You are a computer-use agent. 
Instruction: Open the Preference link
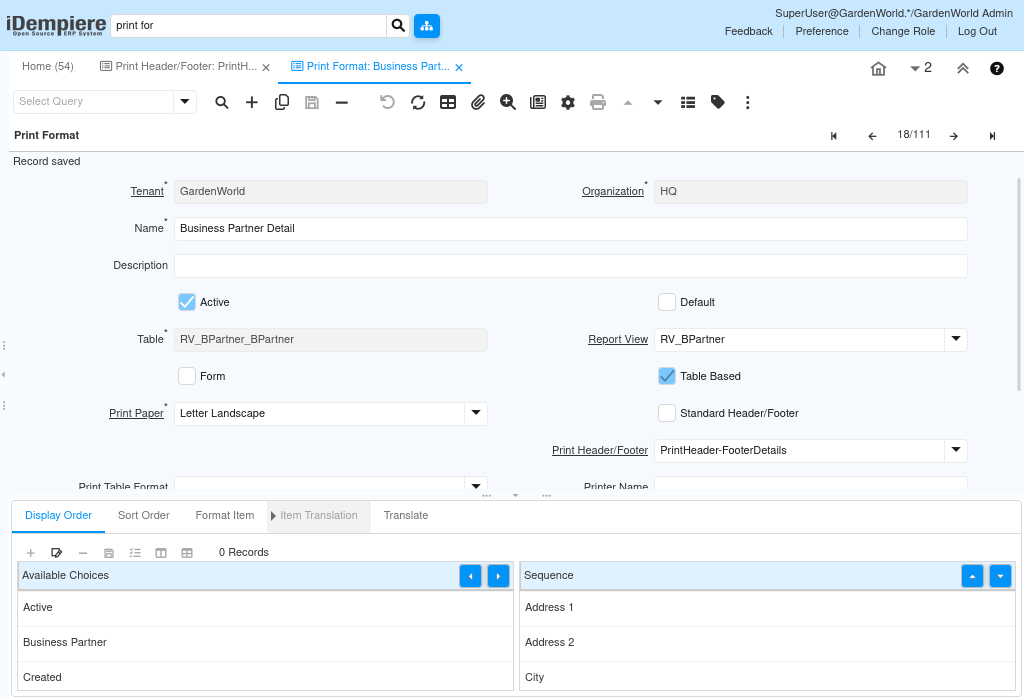(x=822, y=31)
